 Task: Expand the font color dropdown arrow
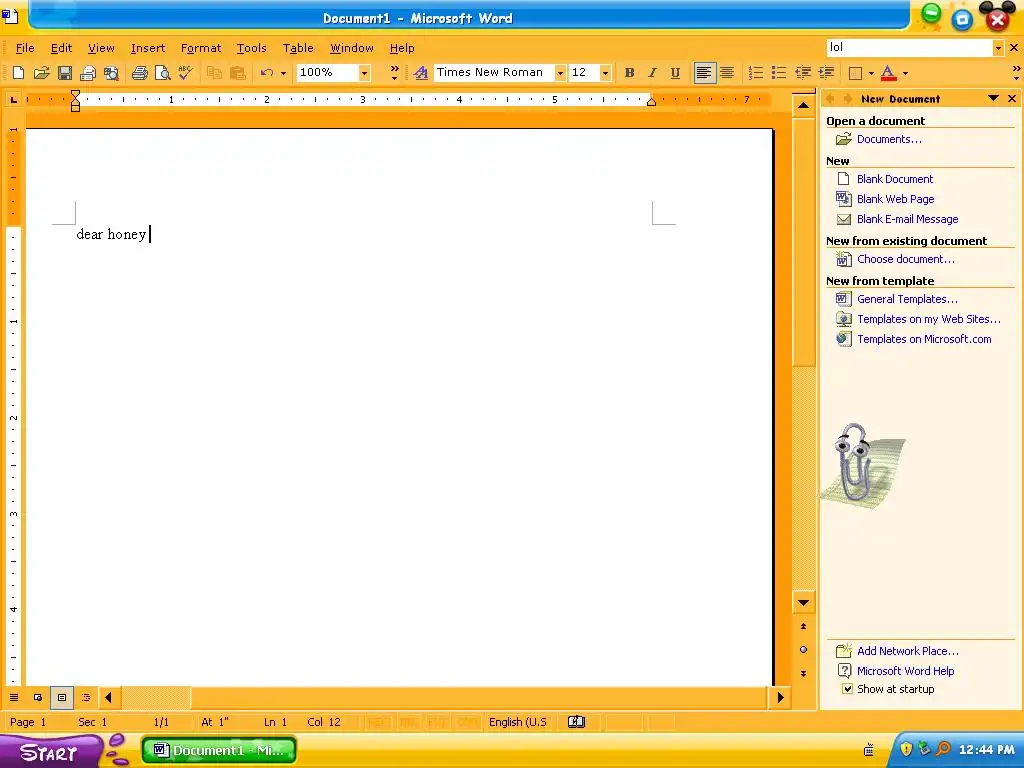(905, 72)
